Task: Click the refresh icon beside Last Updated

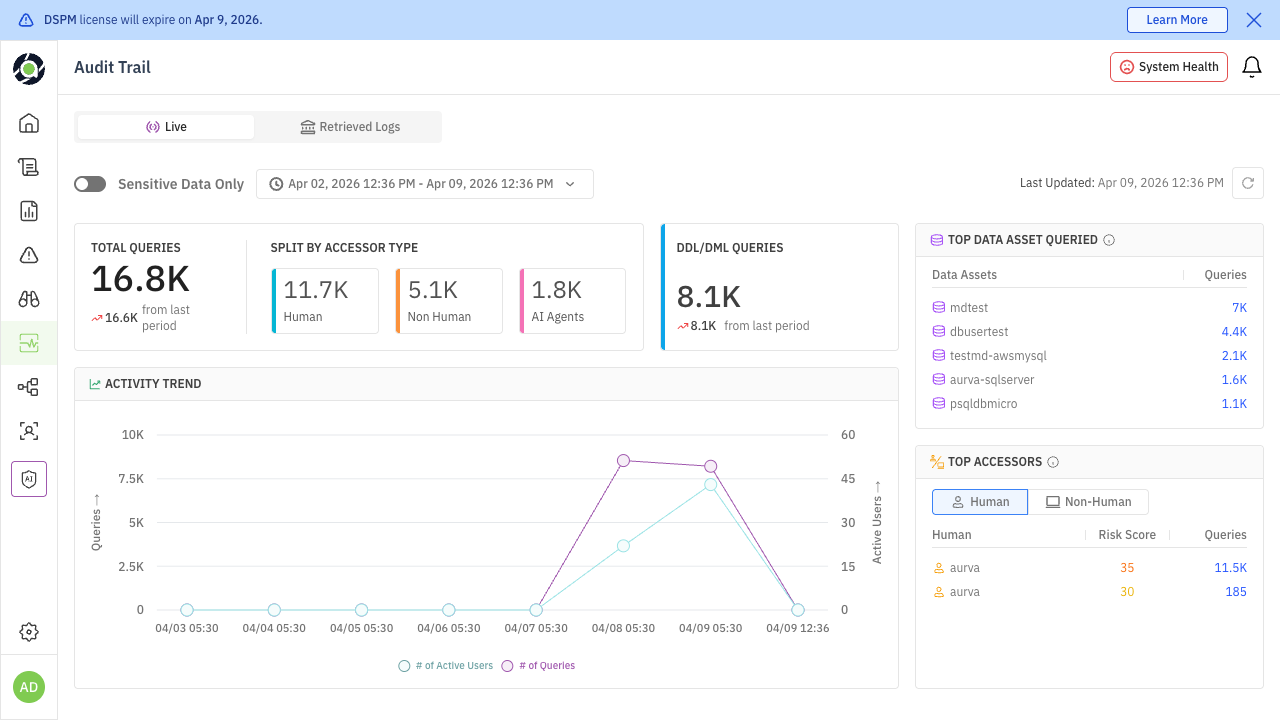Action: click(x=1247, y=183)
